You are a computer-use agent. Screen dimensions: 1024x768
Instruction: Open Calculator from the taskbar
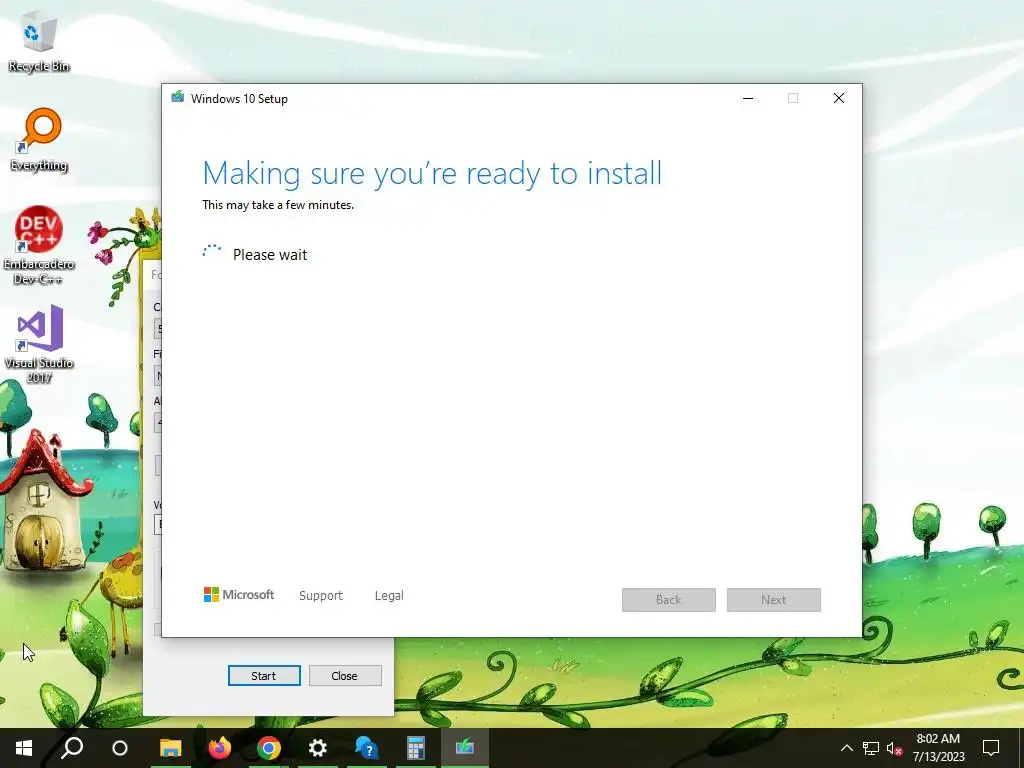(x=415, y=748)
